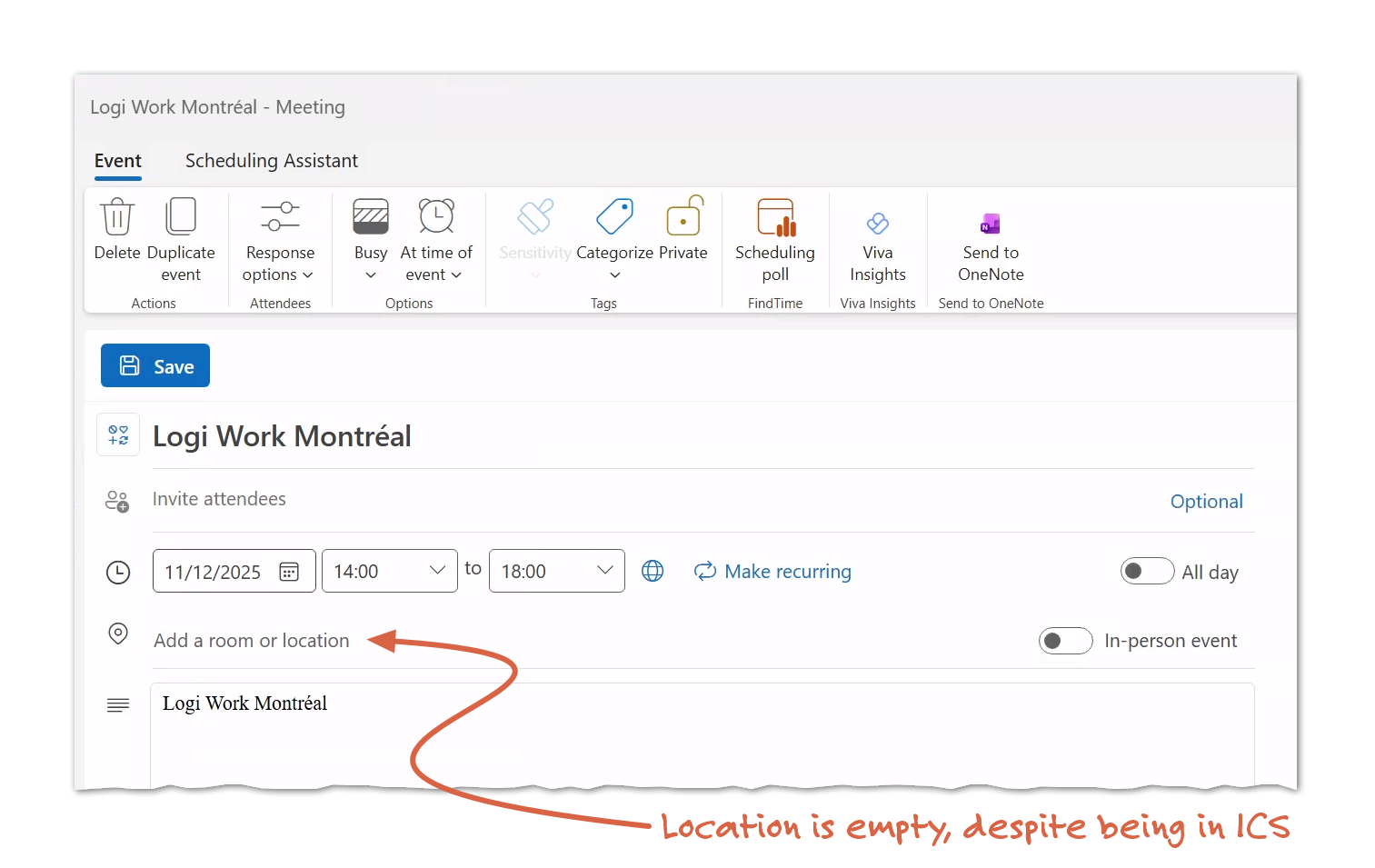Screen dimensions: 1375x868
Task: Open the 18:00 end time dropdown
Action: (x=604, y=571)
